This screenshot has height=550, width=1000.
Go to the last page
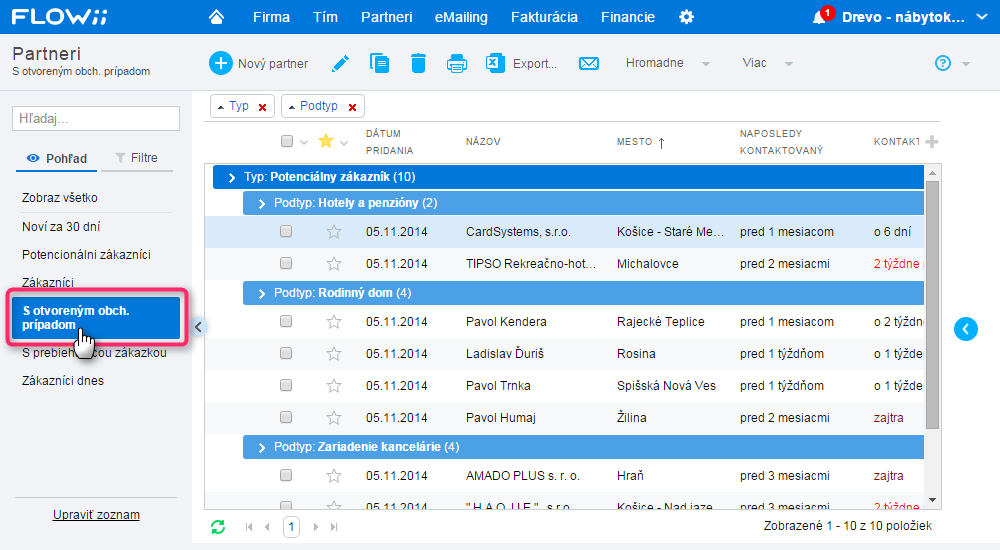click(x=334, y=527)
